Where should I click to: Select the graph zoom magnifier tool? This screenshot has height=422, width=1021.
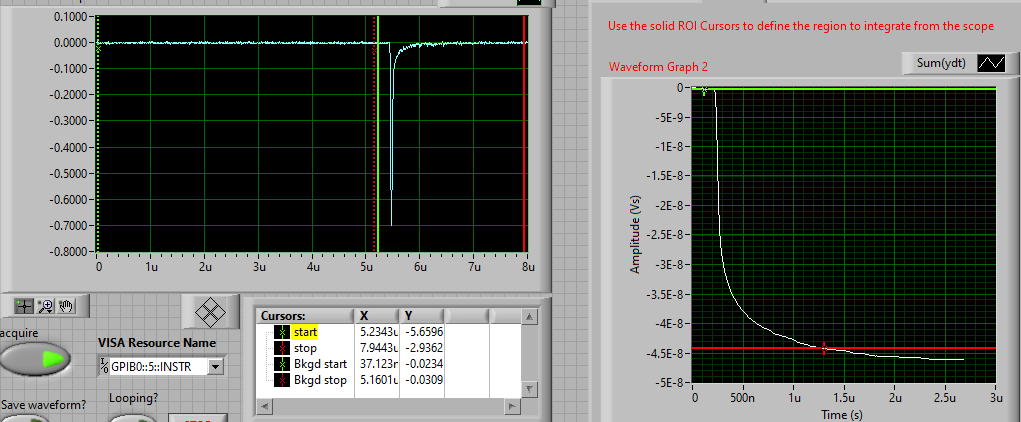click(45, 305)
